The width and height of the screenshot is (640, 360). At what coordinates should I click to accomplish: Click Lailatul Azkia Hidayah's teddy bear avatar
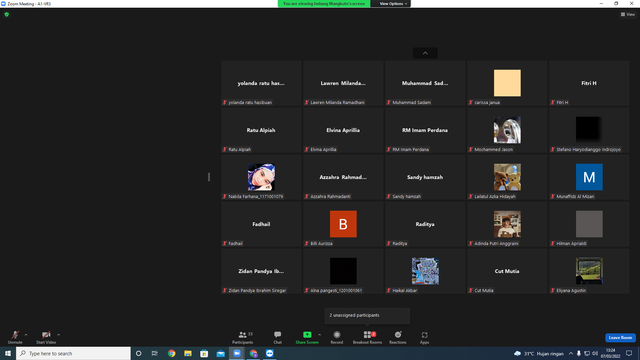[x=507, y=177]
